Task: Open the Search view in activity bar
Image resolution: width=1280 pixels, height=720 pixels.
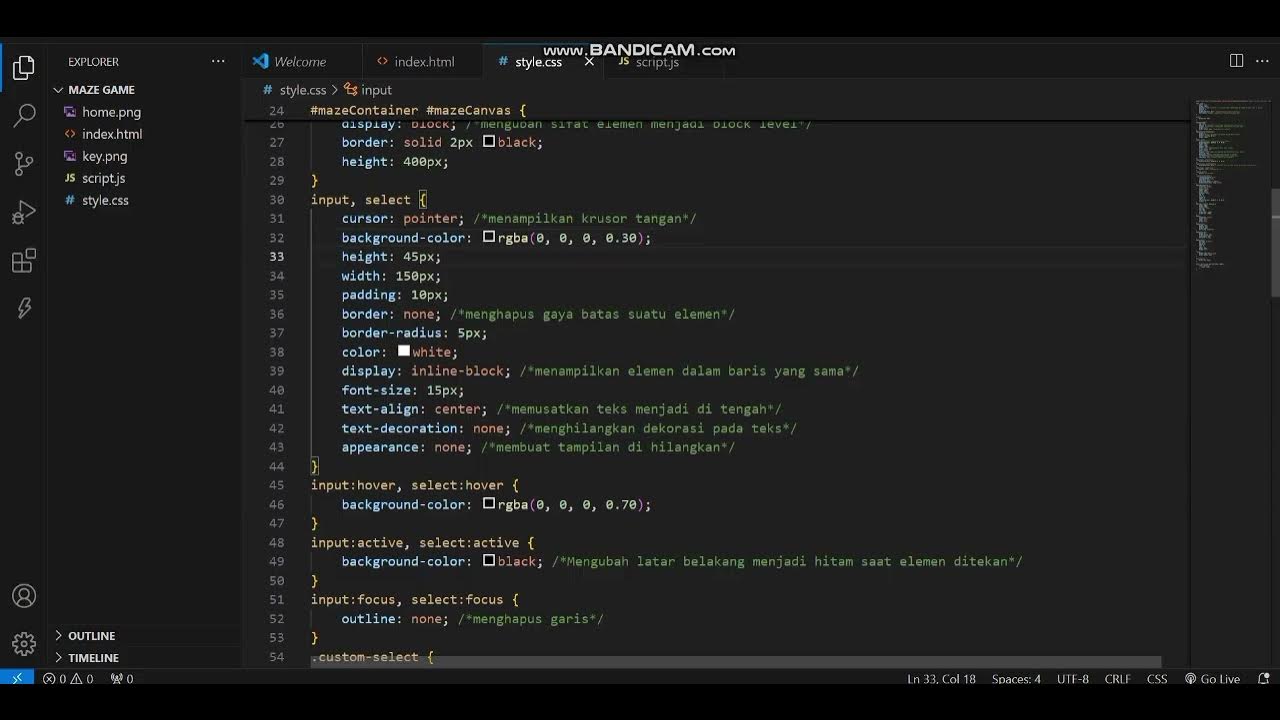Action: (x=24, y=116)
